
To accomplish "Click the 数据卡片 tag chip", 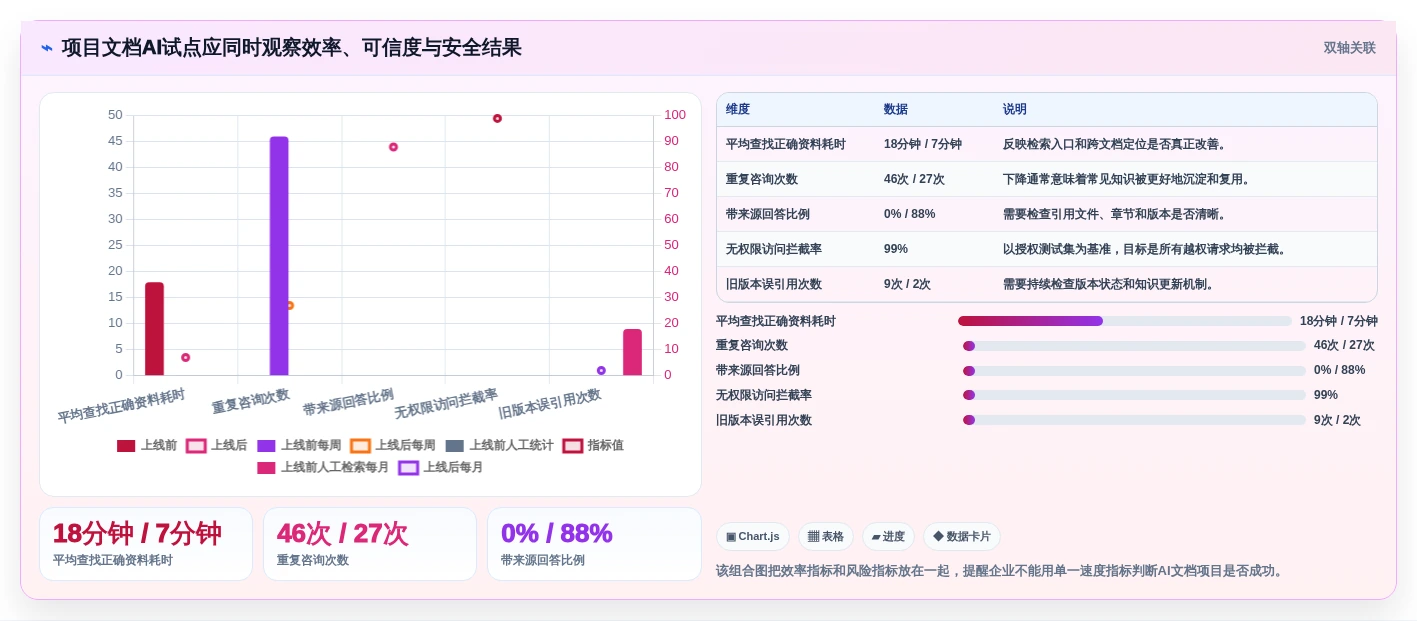I will tap(962, 537).
